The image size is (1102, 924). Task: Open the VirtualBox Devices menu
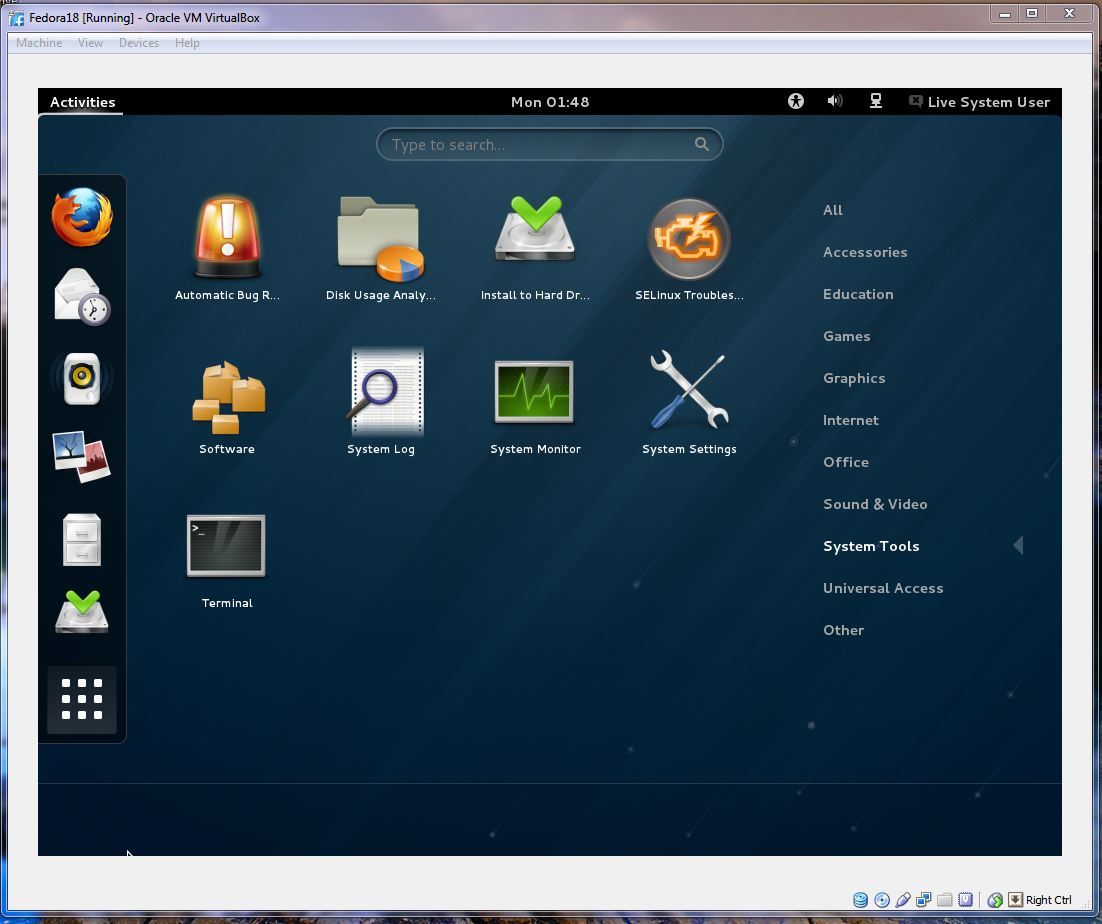pos(138,42)
